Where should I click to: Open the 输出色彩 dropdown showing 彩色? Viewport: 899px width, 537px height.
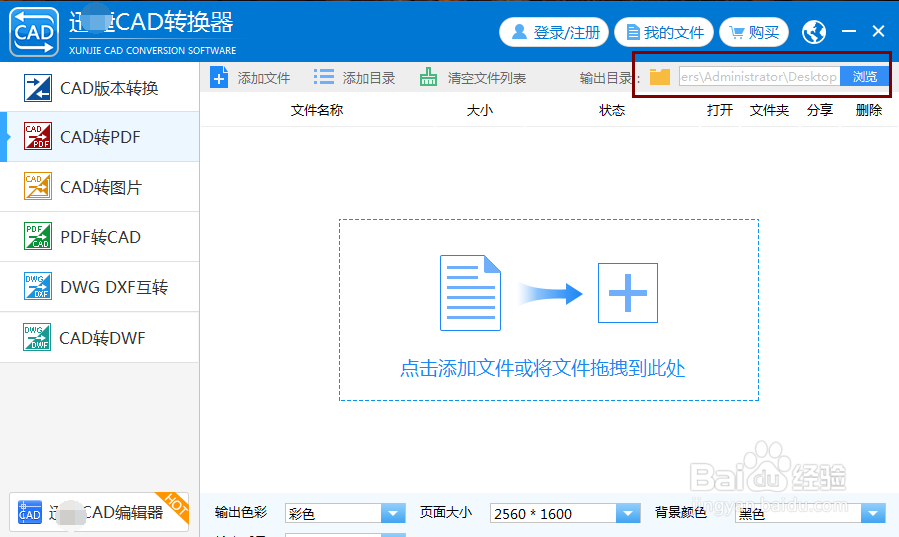pos(345,513)
